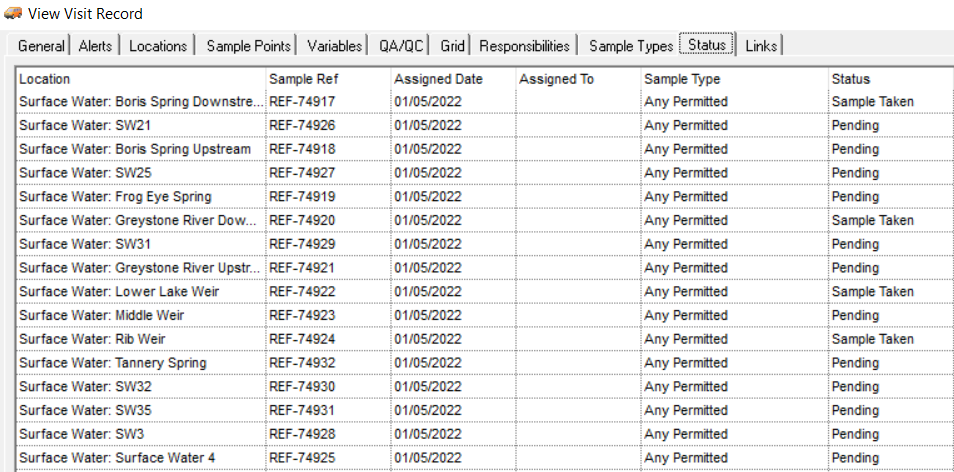Switch to the General tab
The height and width of the screenshot is (472, 954).
click(41, 46)
